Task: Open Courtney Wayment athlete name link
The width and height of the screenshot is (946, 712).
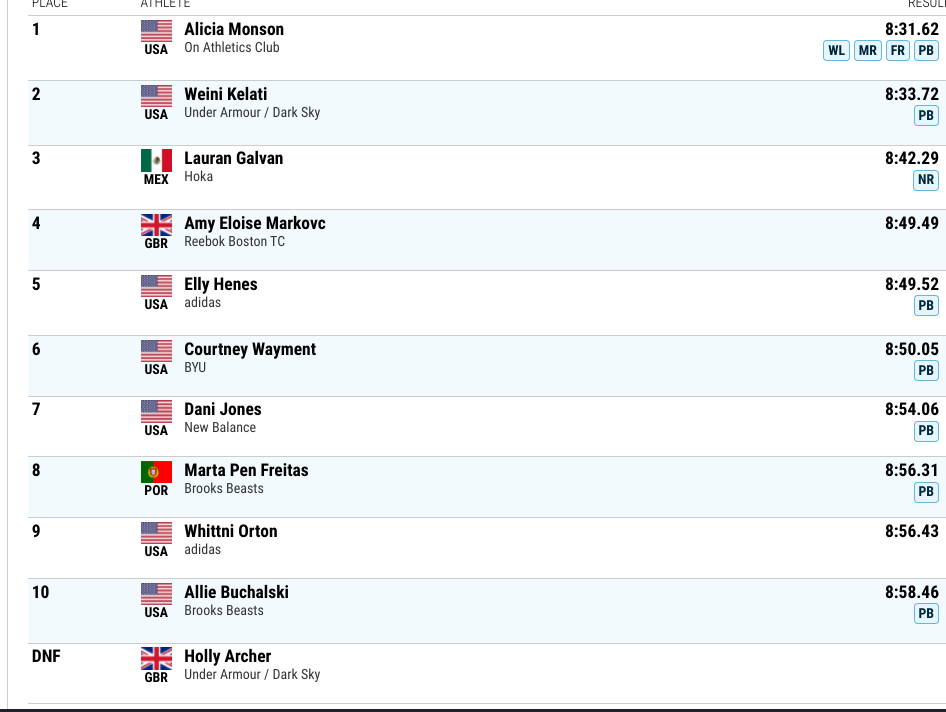Action: pyautogui.click(x=250, y=349)
